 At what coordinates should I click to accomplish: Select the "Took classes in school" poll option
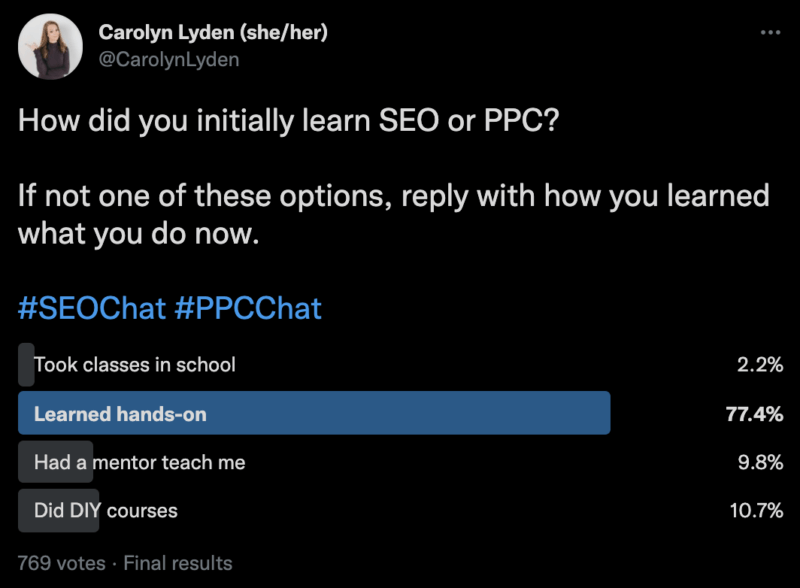tap(135, 364)
